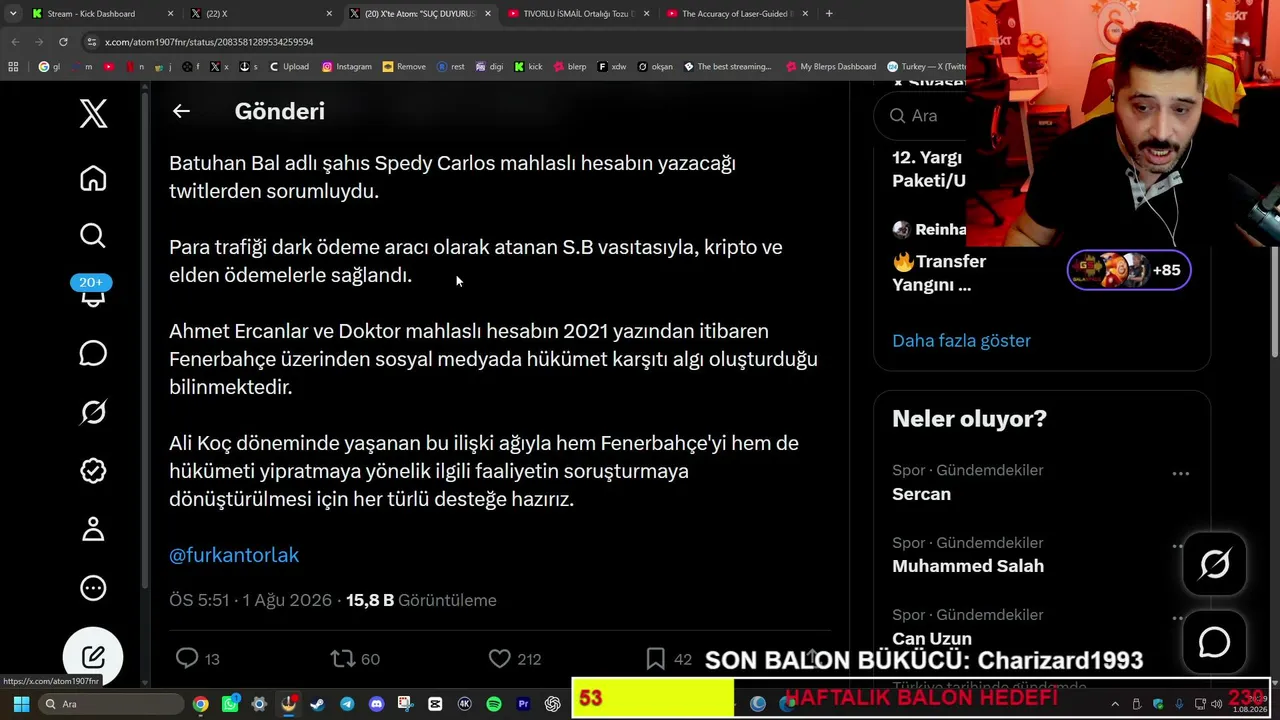Open the Remove bookmark
Screen dimensions: 1280x720
point(404,67)
